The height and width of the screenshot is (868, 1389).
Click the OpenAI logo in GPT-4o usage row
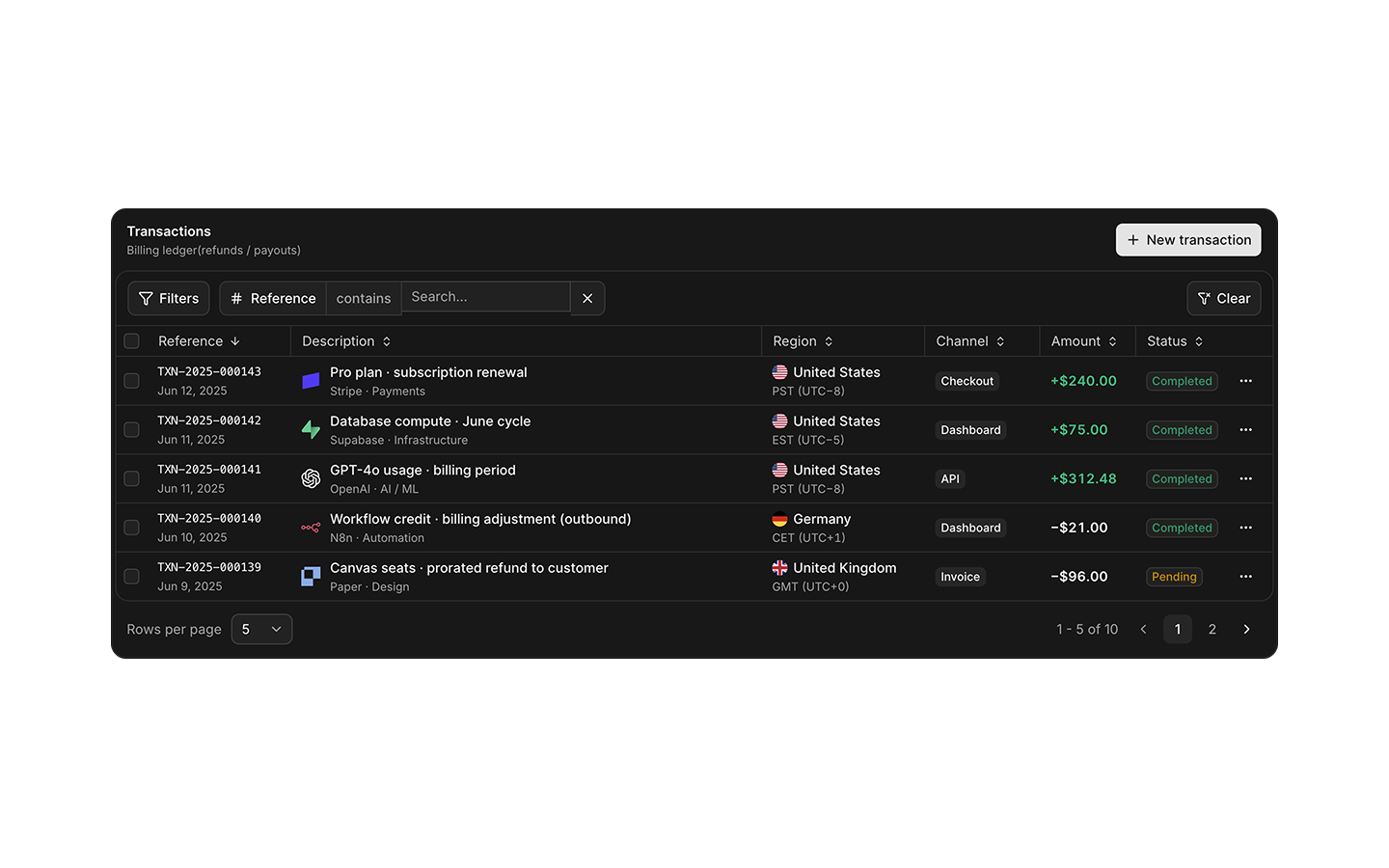pos(311,479)
